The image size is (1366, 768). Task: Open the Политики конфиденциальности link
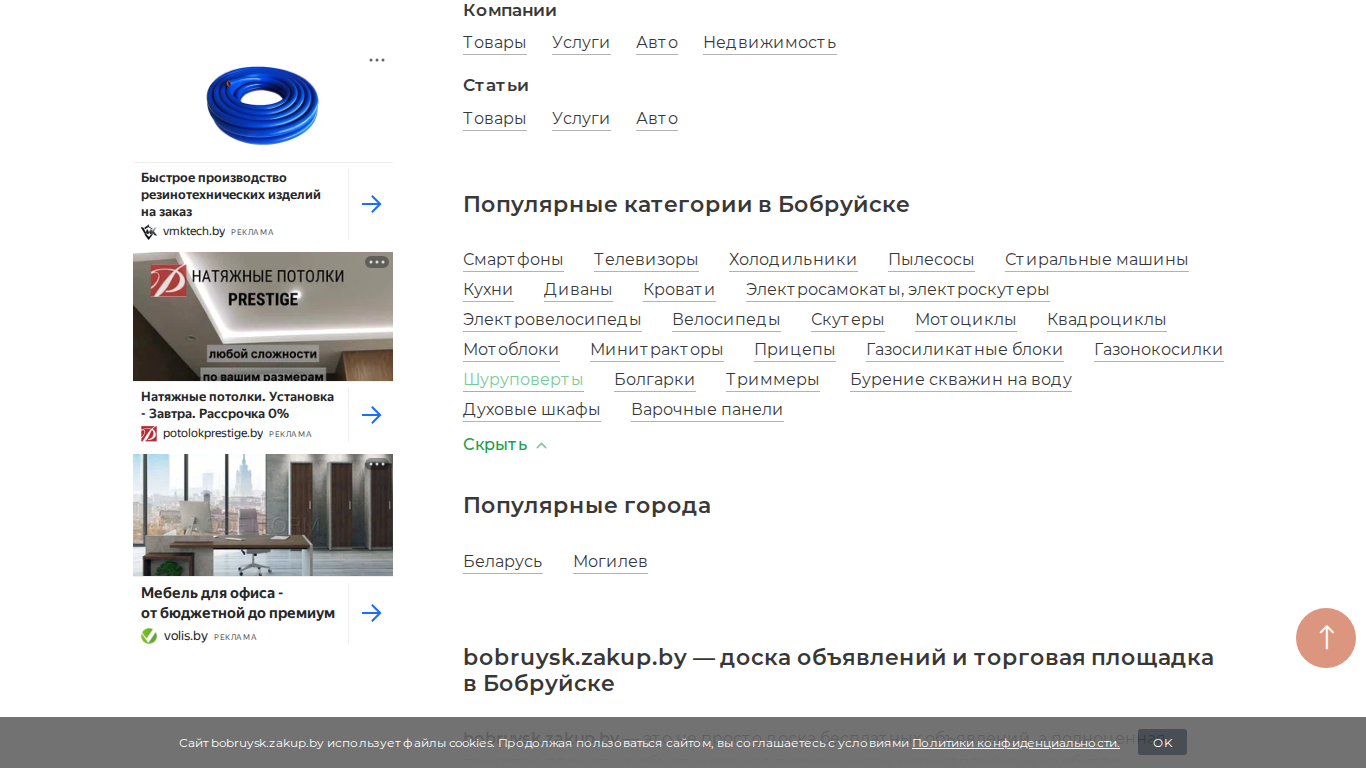(x=1016, y=743)
